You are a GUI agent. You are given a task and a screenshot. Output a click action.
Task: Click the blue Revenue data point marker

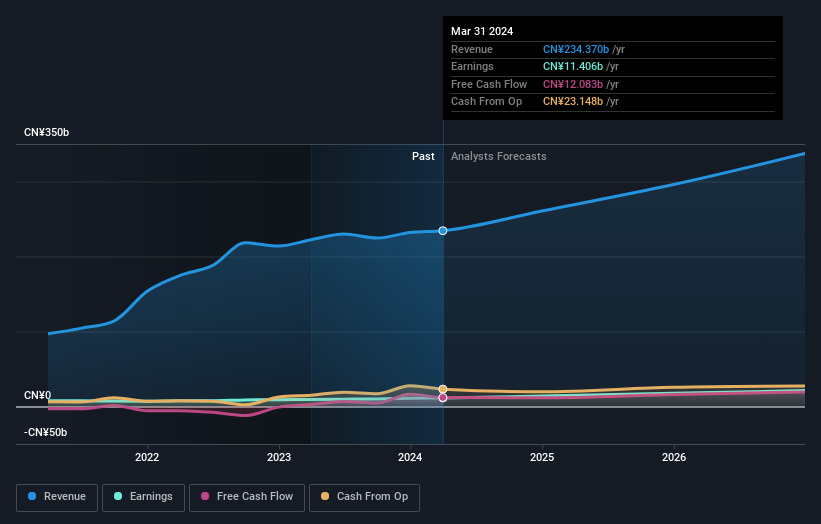coord(443,231)
